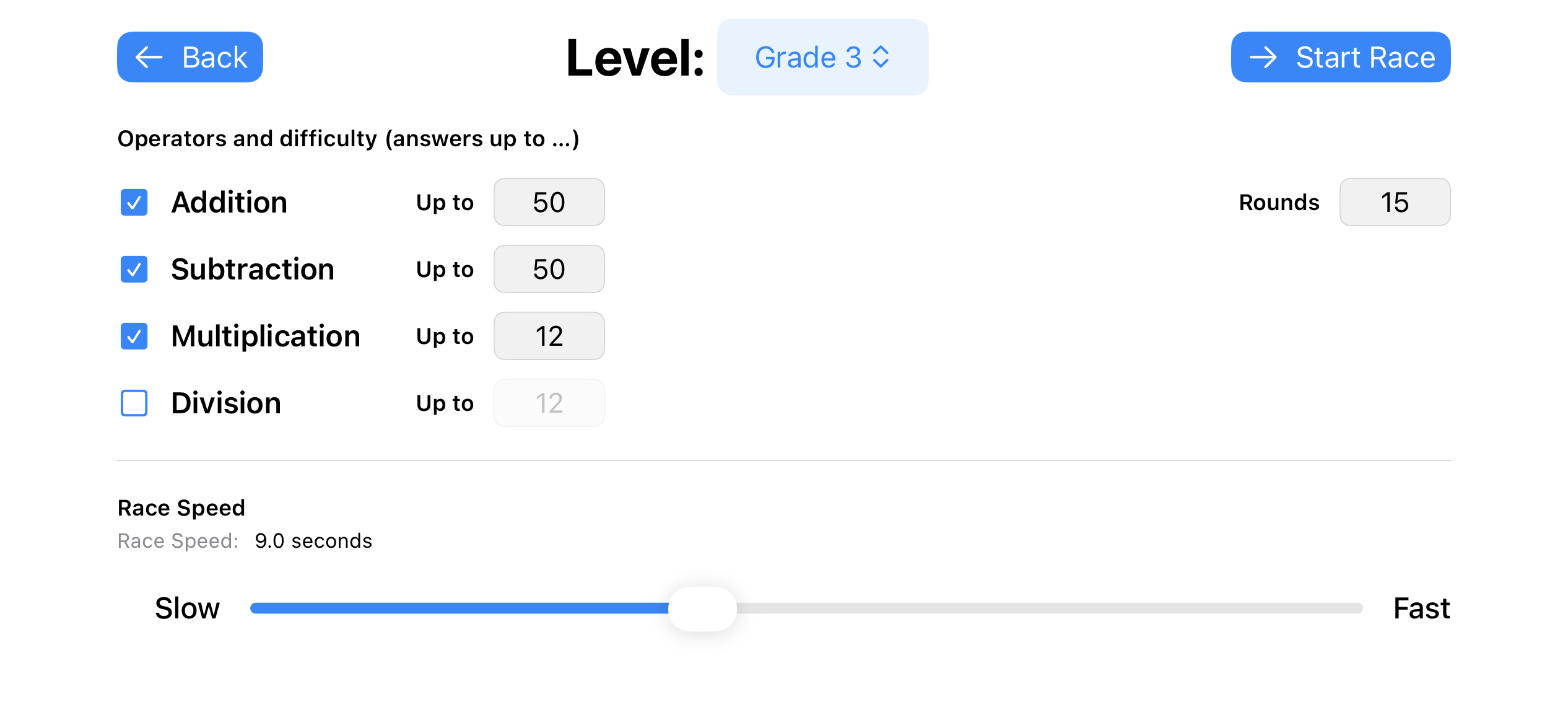Screen dimensions: 1568x725
Task: Uncheck the Addition checkbox
Action: click(x=134, y=202)
